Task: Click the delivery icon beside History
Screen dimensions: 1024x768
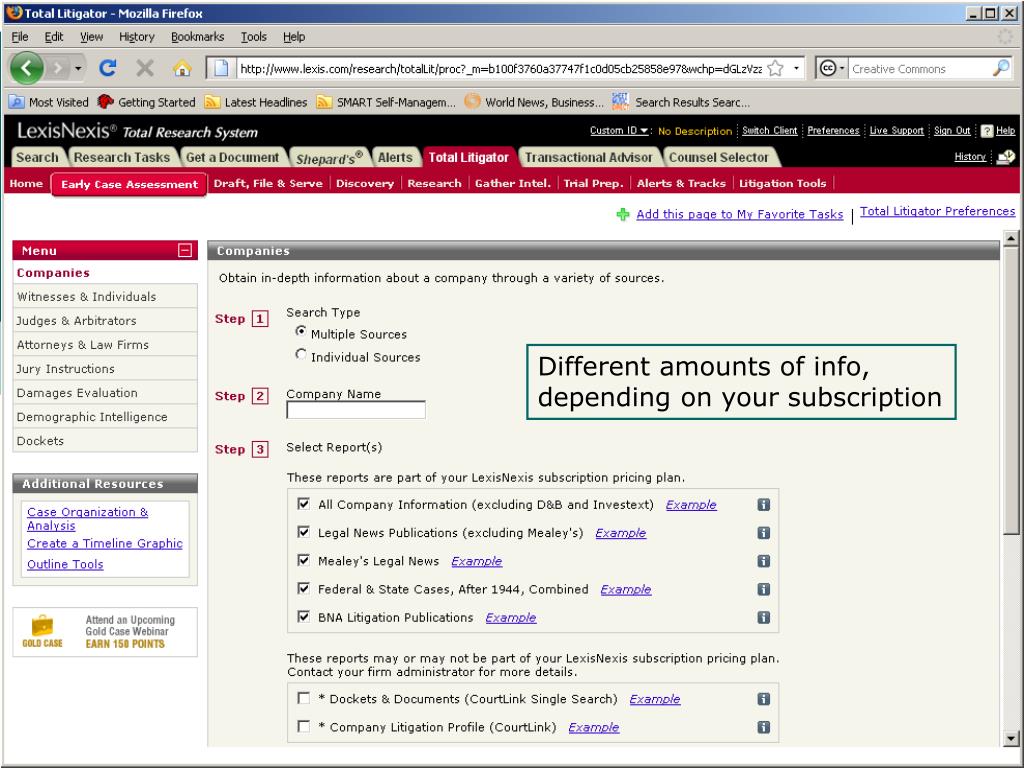Action: point(1006,157)
